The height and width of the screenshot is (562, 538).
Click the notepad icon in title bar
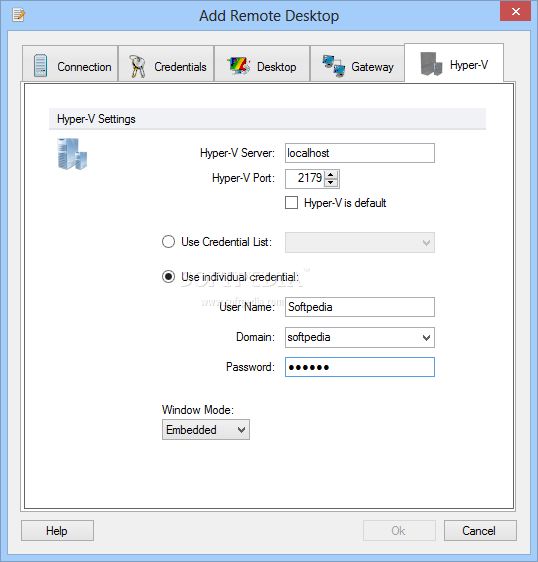tap(19, 15)
